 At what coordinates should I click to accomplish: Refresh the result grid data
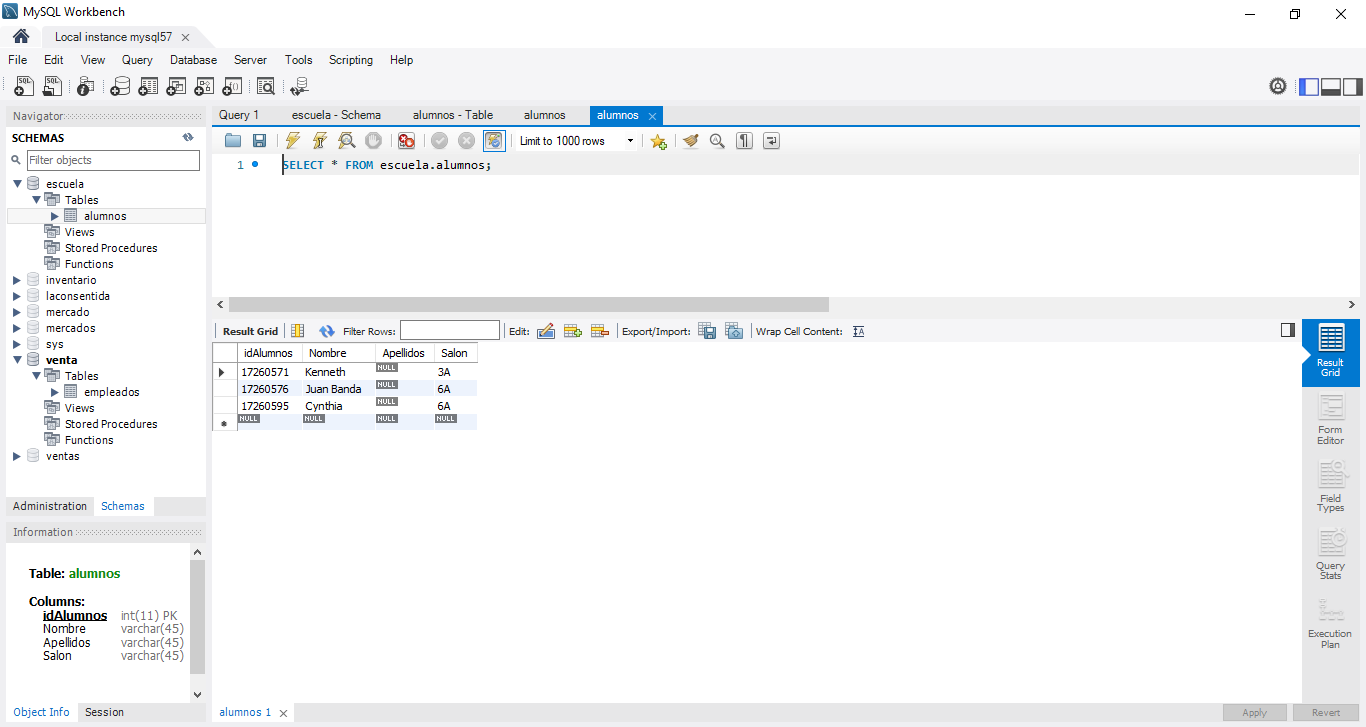[327, 331]
